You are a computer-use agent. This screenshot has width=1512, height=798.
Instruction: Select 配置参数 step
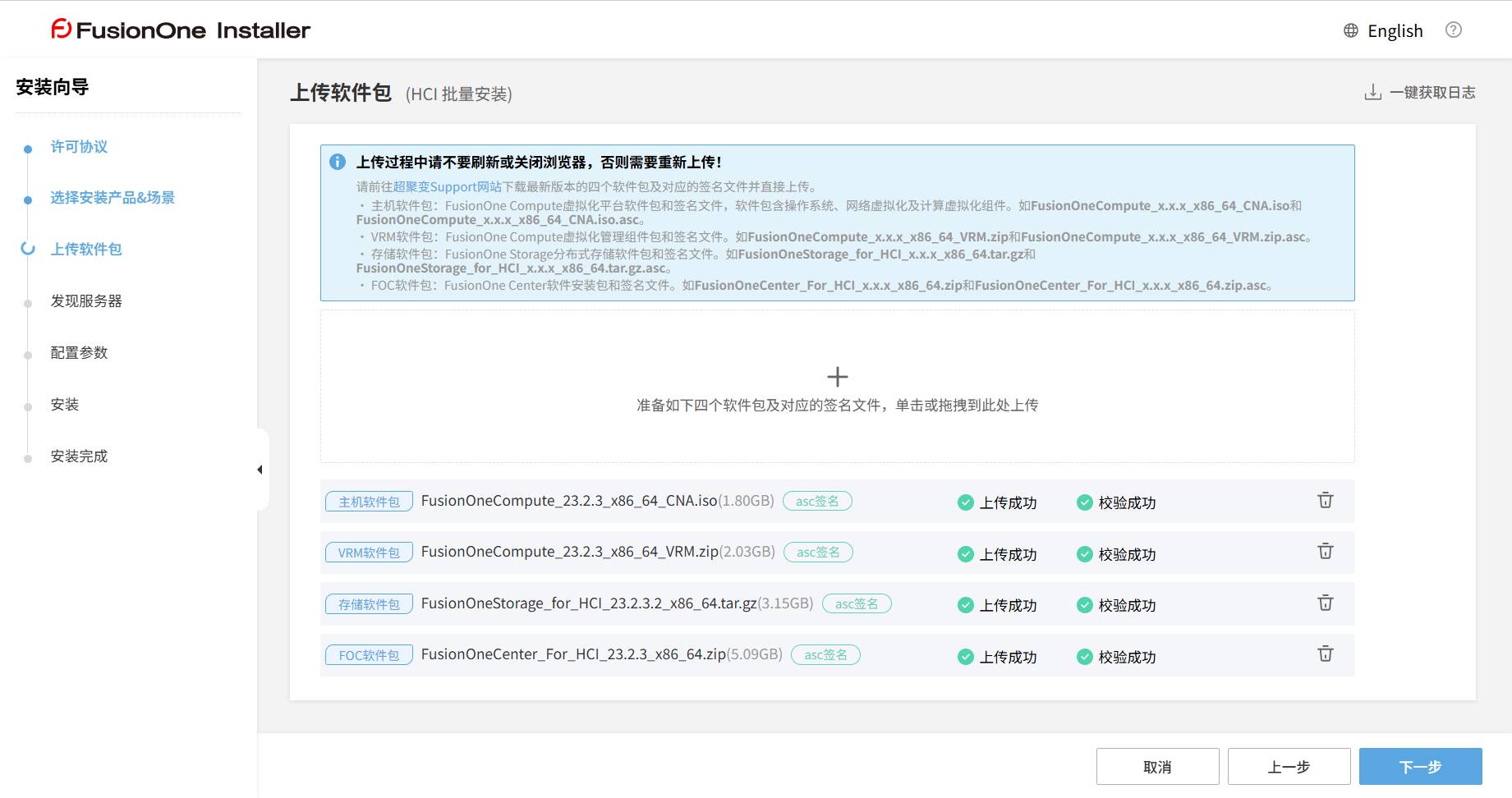(79, 352)
